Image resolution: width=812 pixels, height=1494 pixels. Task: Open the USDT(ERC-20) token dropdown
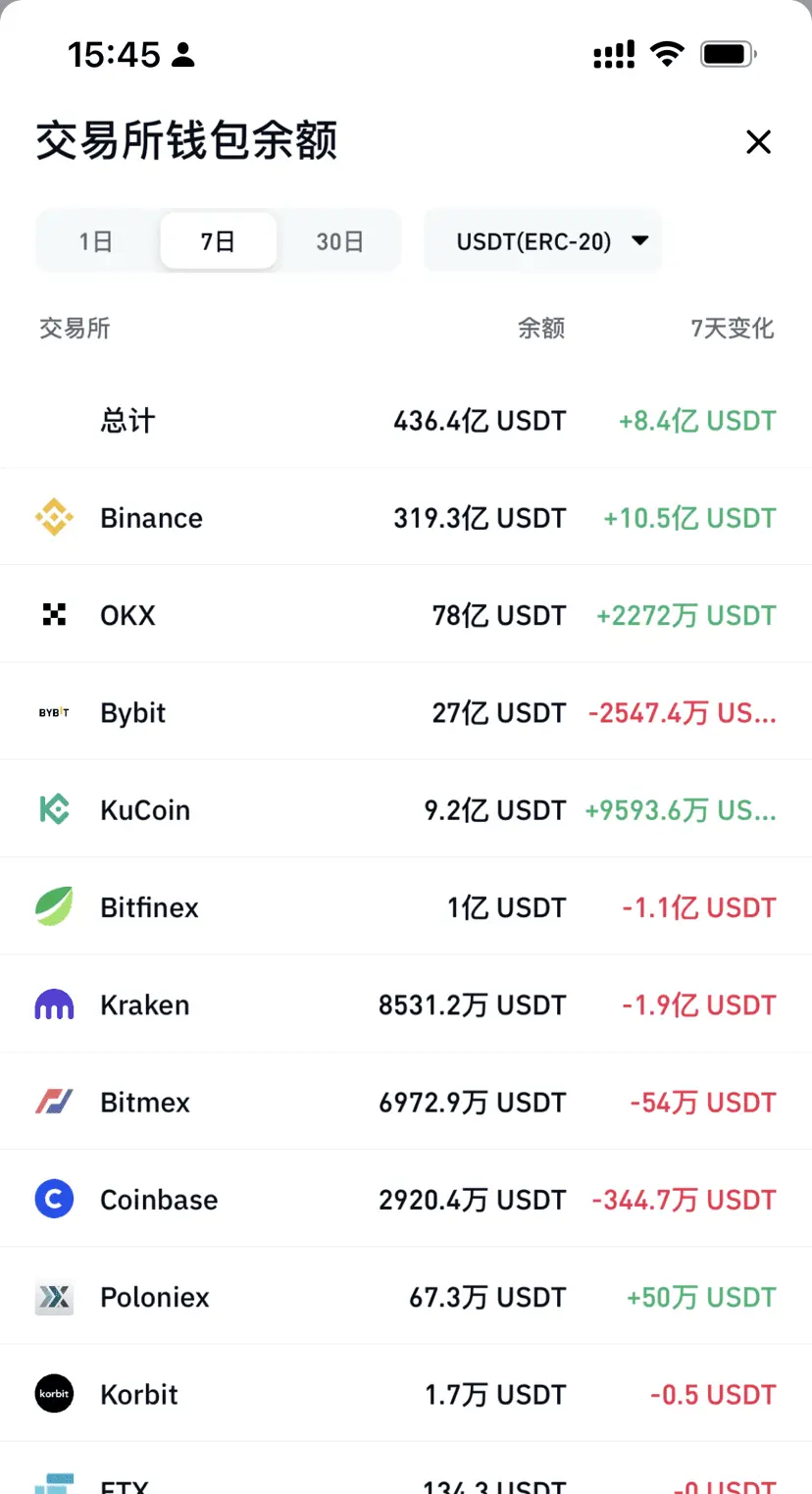click(542, 240)
